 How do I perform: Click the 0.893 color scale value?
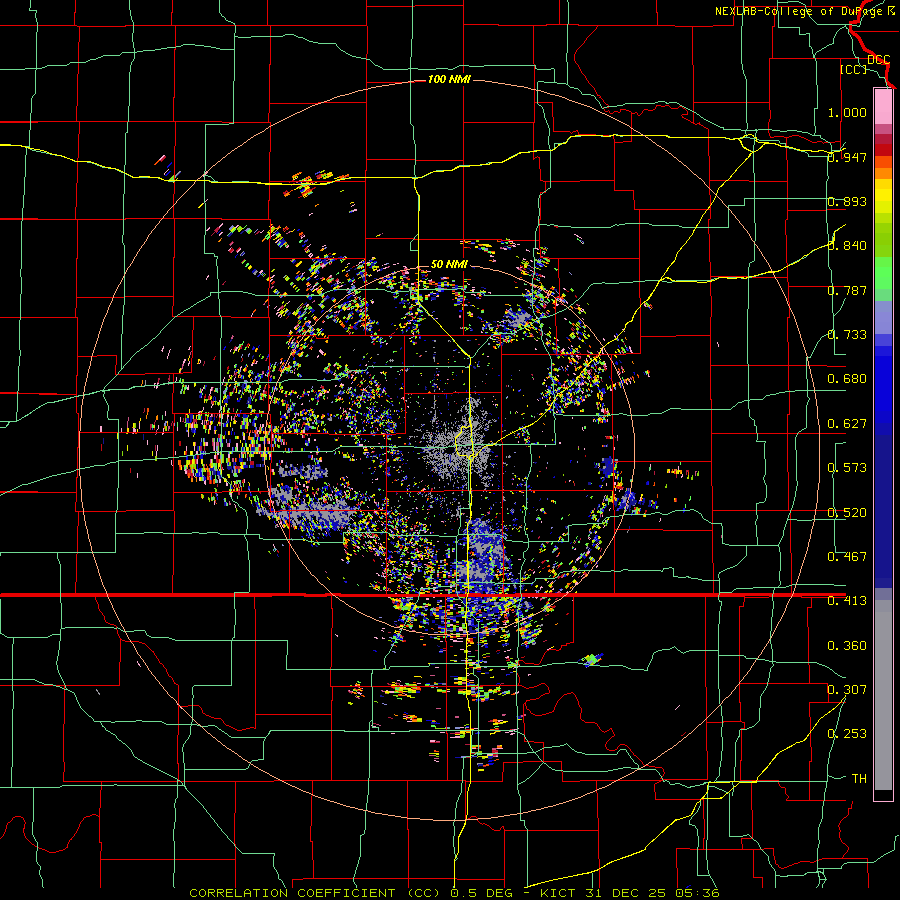point(847,201)
